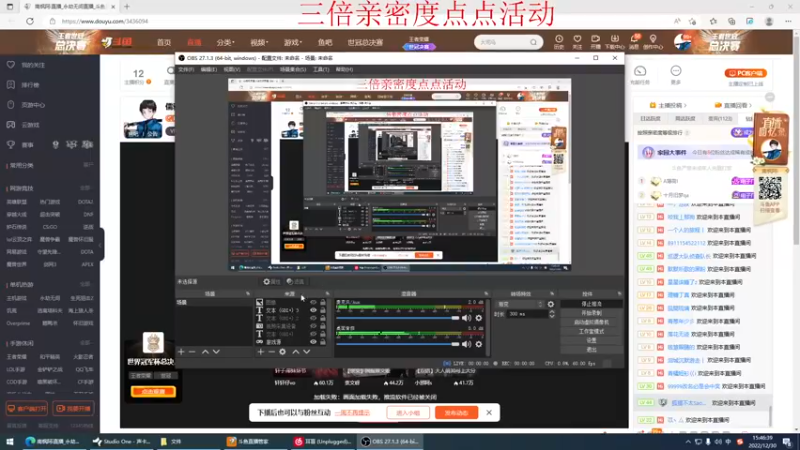
Task: Open the source Filters button in OBS toolbar
Action: 295,282
